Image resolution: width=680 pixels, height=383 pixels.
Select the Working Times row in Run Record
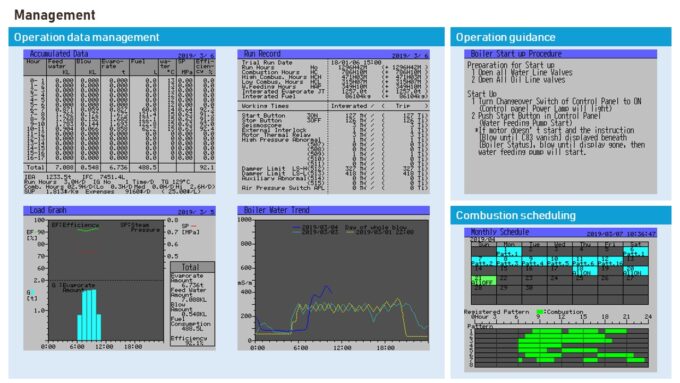click(x=333, y=106)
